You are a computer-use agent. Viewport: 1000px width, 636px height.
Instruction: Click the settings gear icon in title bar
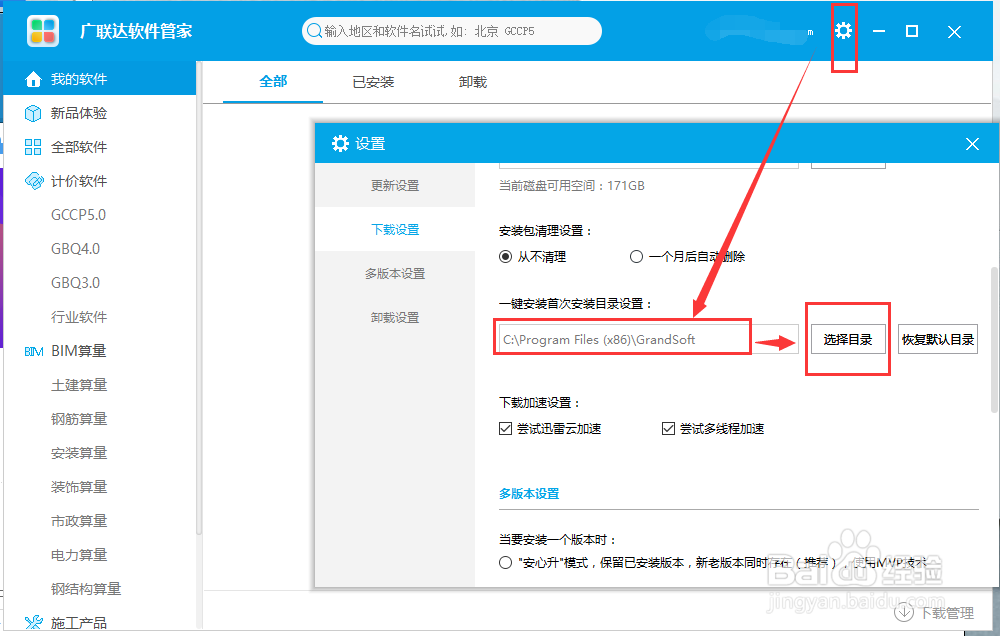tap(844, 32)
